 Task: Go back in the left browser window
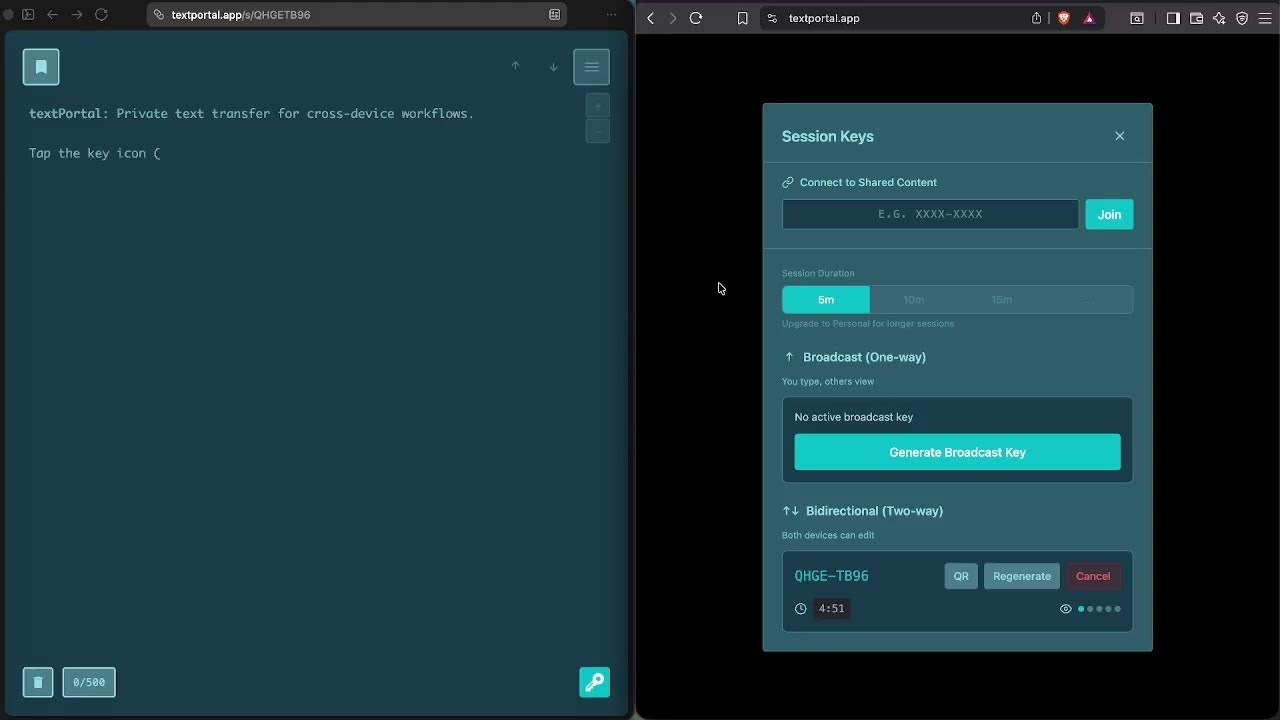[x=52, y=15]
